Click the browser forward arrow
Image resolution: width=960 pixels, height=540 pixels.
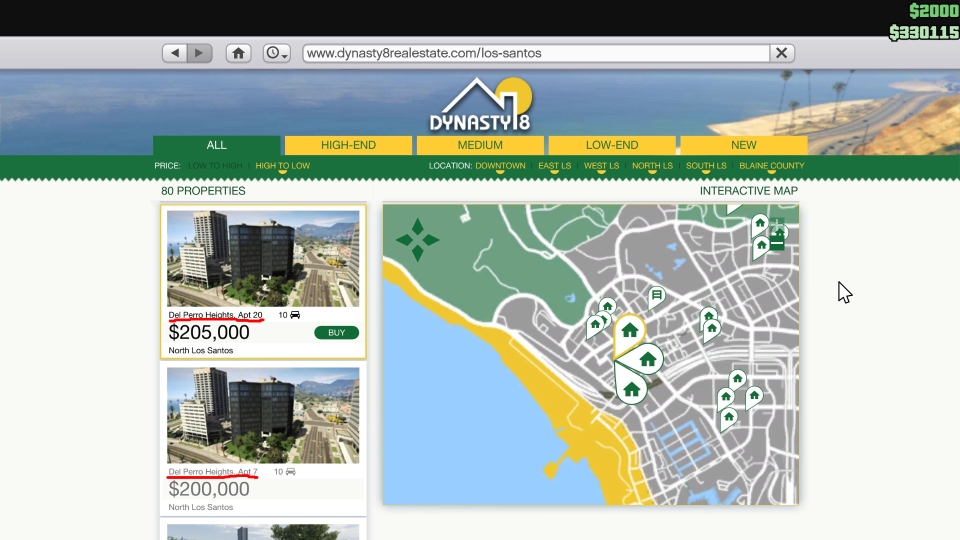(x=200, y=53)
